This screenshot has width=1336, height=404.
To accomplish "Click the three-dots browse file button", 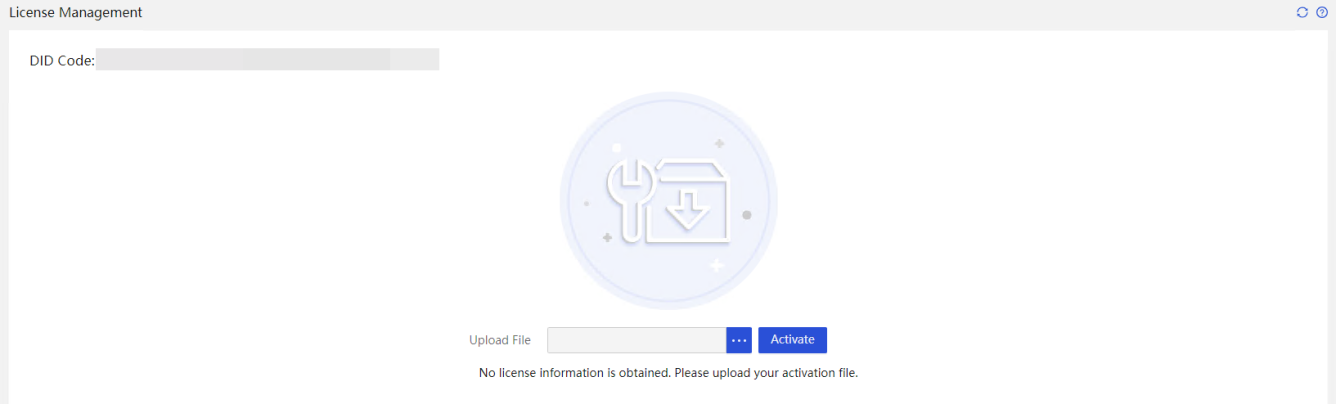I will click(x=739, y=340).
